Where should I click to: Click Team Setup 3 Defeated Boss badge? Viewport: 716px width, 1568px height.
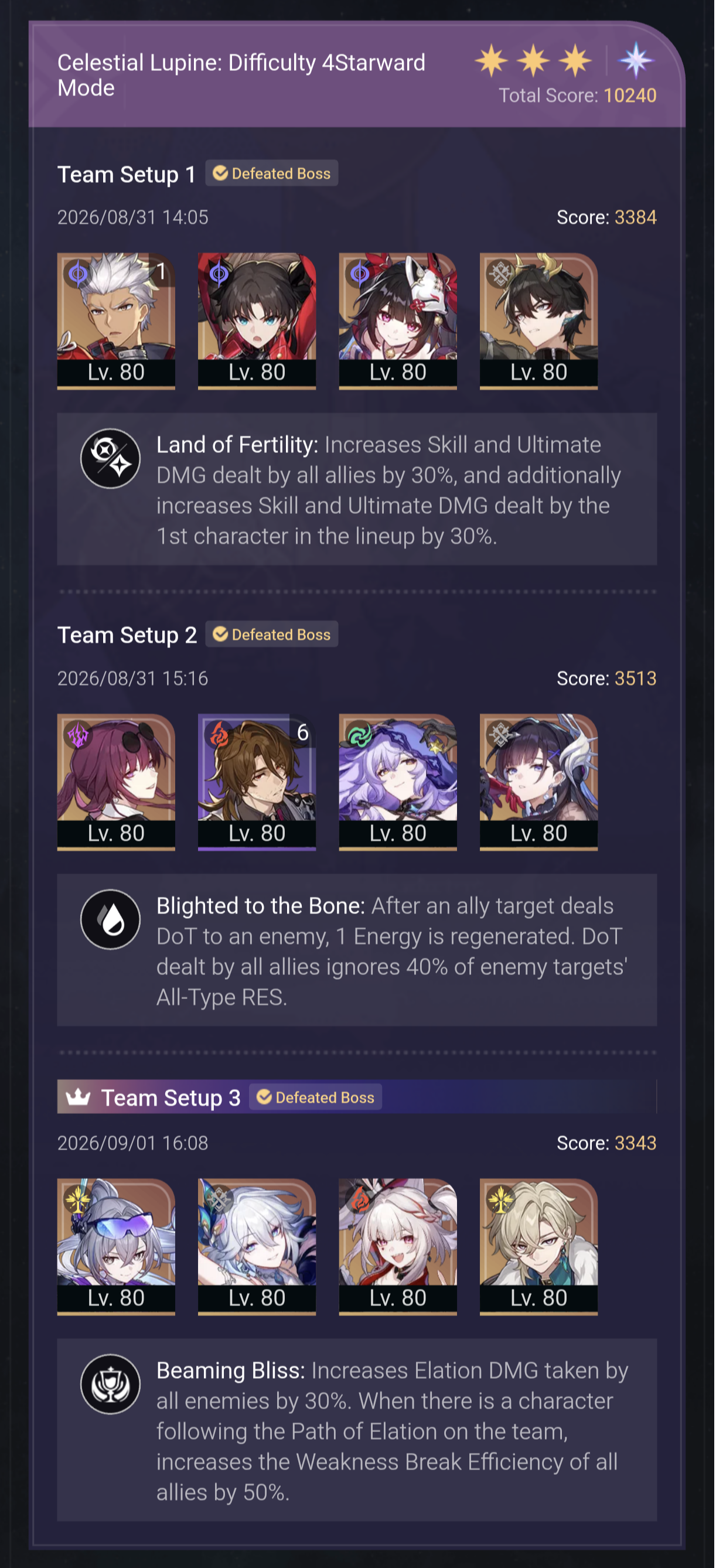click(316, 1098)
